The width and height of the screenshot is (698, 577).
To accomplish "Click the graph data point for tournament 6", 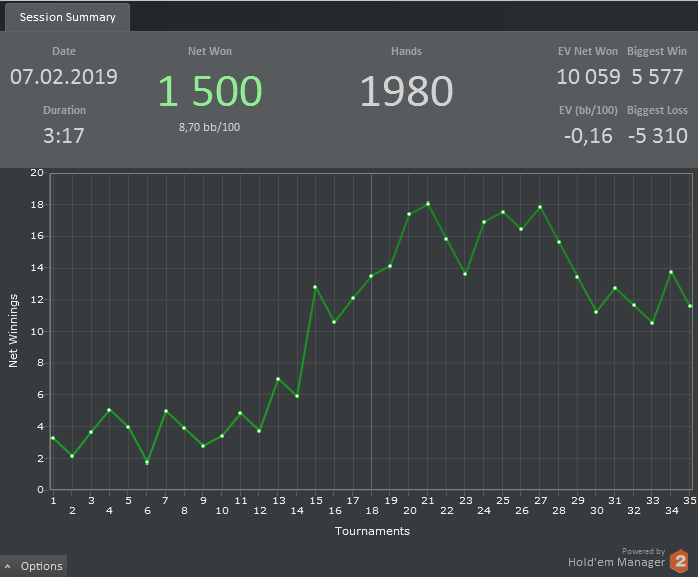I will (x=147, y=462).
